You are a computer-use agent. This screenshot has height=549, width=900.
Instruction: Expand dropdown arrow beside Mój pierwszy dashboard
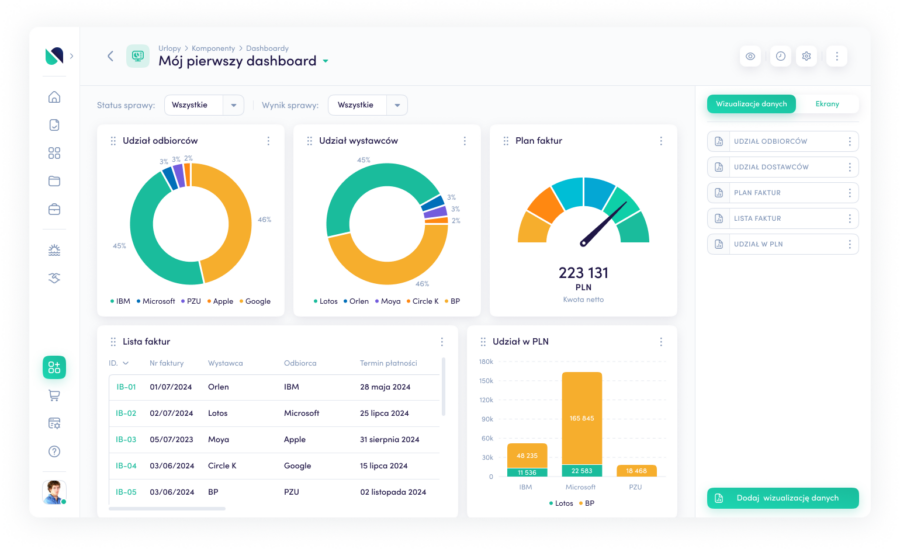(325, 62)
